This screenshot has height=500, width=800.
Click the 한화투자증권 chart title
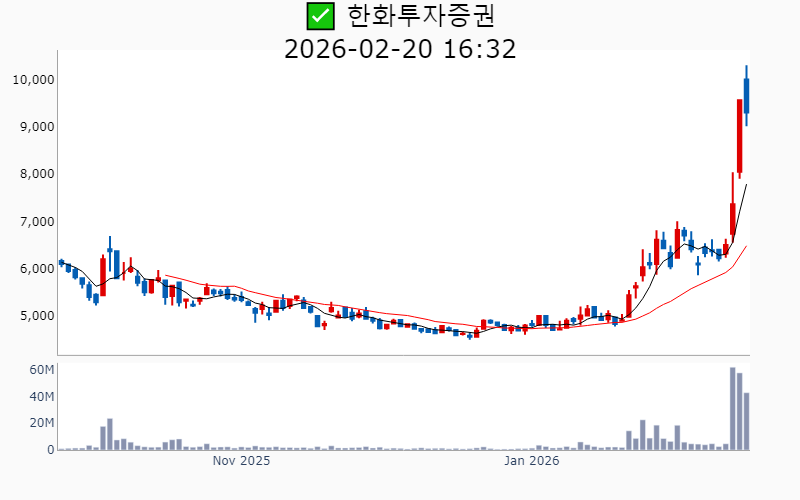point(420,16)
